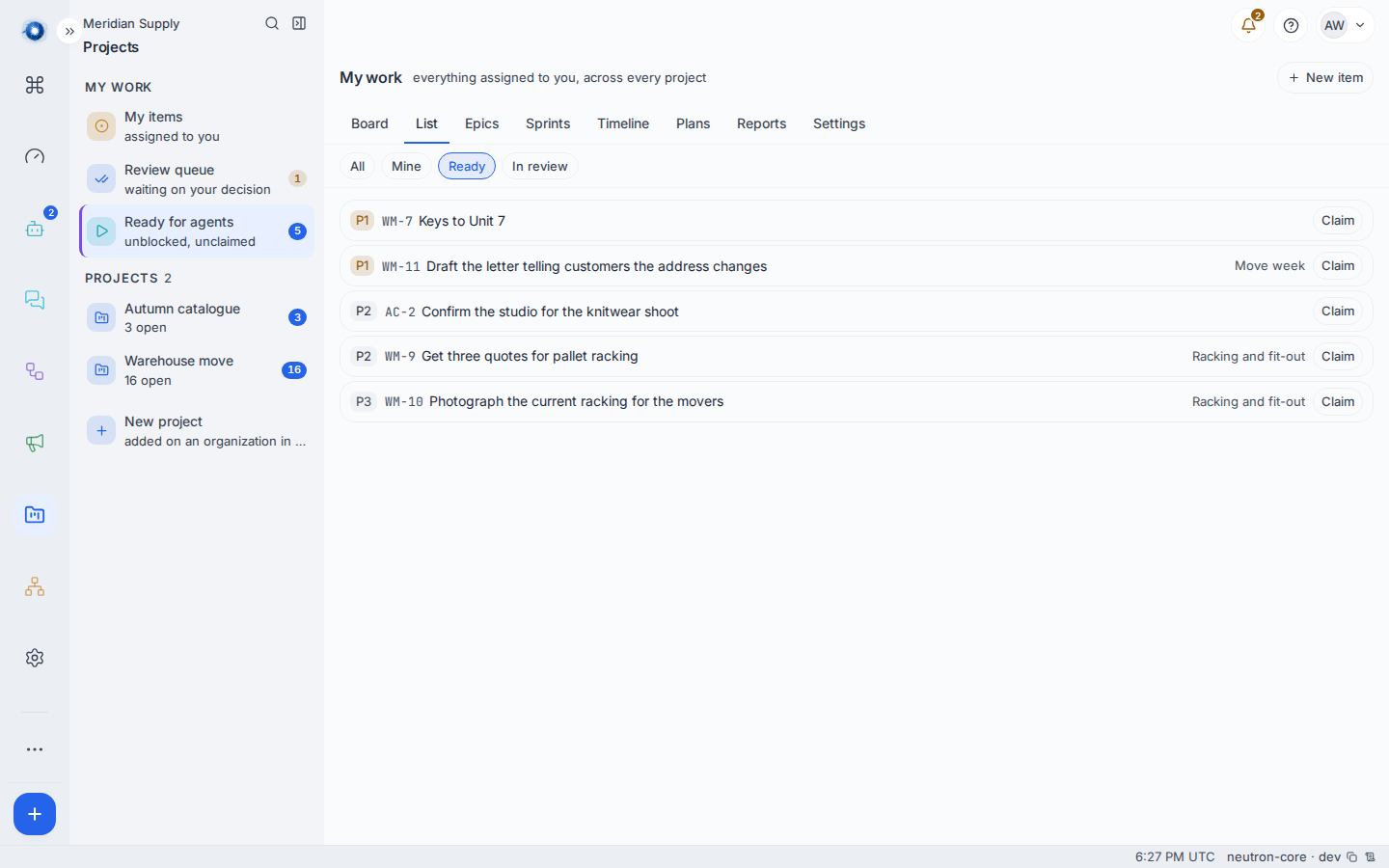Click New project in the sidebar
The width and height of the screenshot is (1389, 868).
(197, 431)
